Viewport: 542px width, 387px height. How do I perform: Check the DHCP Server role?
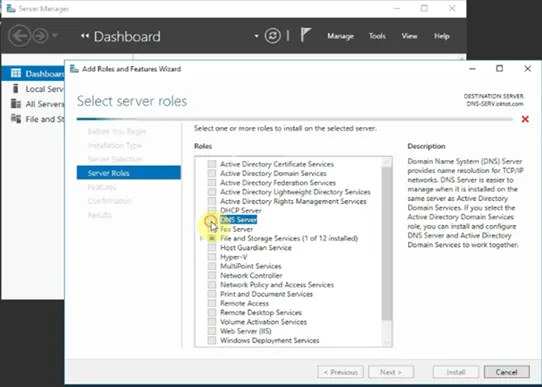point(212,210)
